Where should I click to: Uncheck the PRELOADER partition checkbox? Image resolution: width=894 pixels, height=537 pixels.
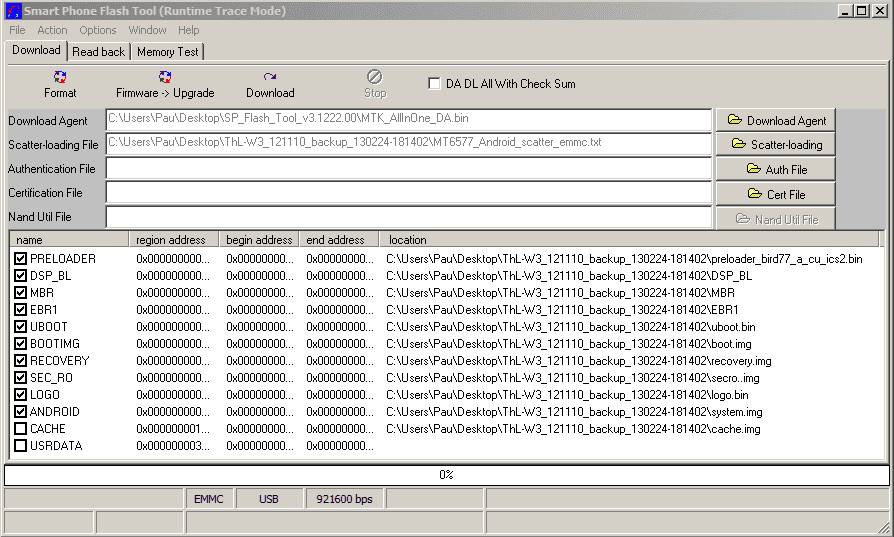click(21, 259)
